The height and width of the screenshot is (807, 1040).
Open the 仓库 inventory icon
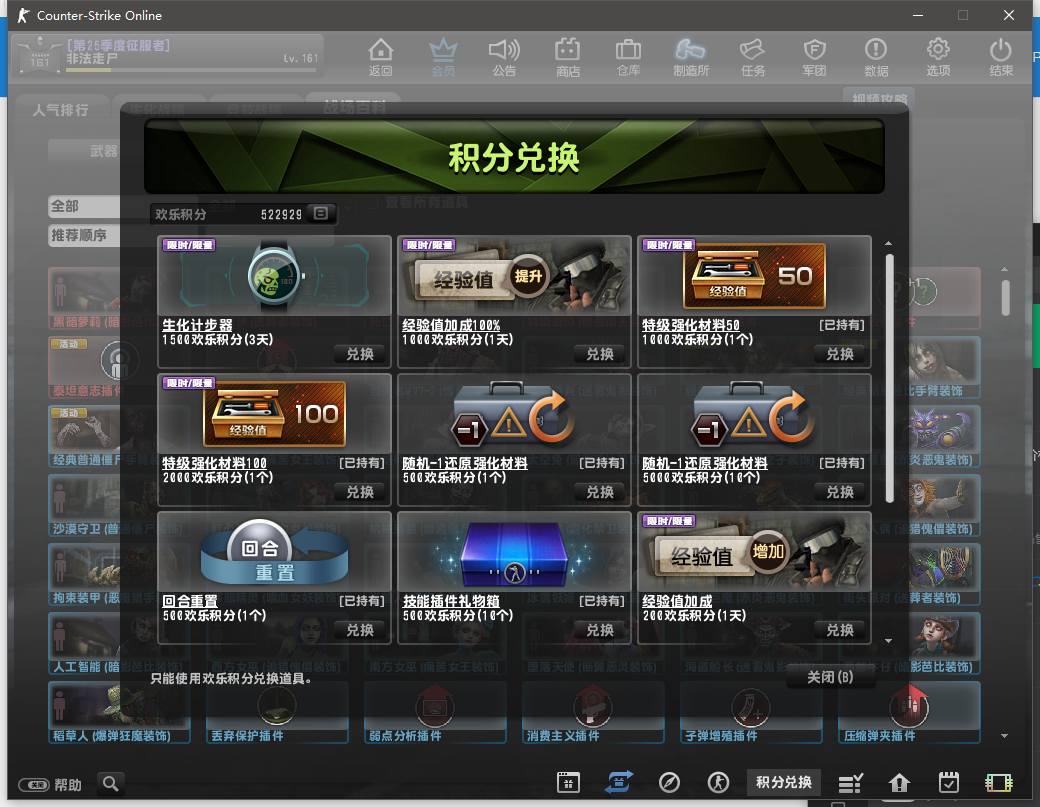click(x=628, y=57)
